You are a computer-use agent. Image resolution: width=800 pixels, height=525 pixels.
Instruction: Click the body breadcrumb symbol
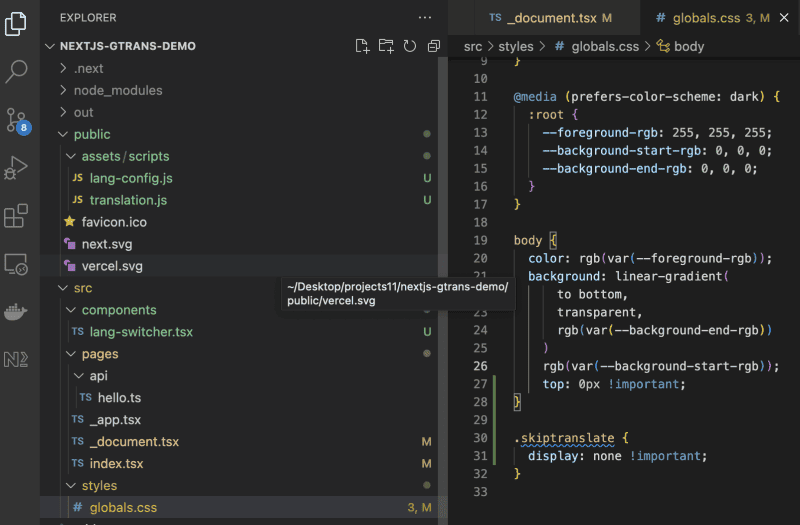coord(688,46)
